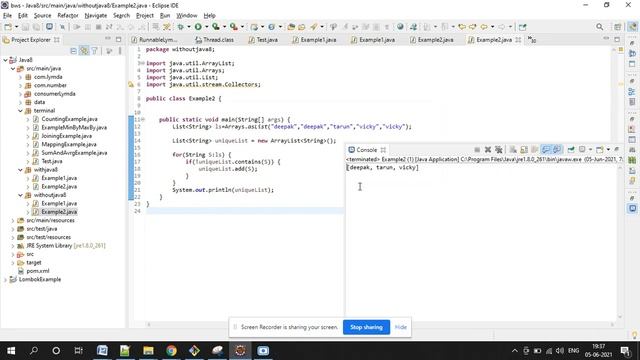640x360 pixels.
Task: Open Chrome from the taskbar
Action: (171, 351)
